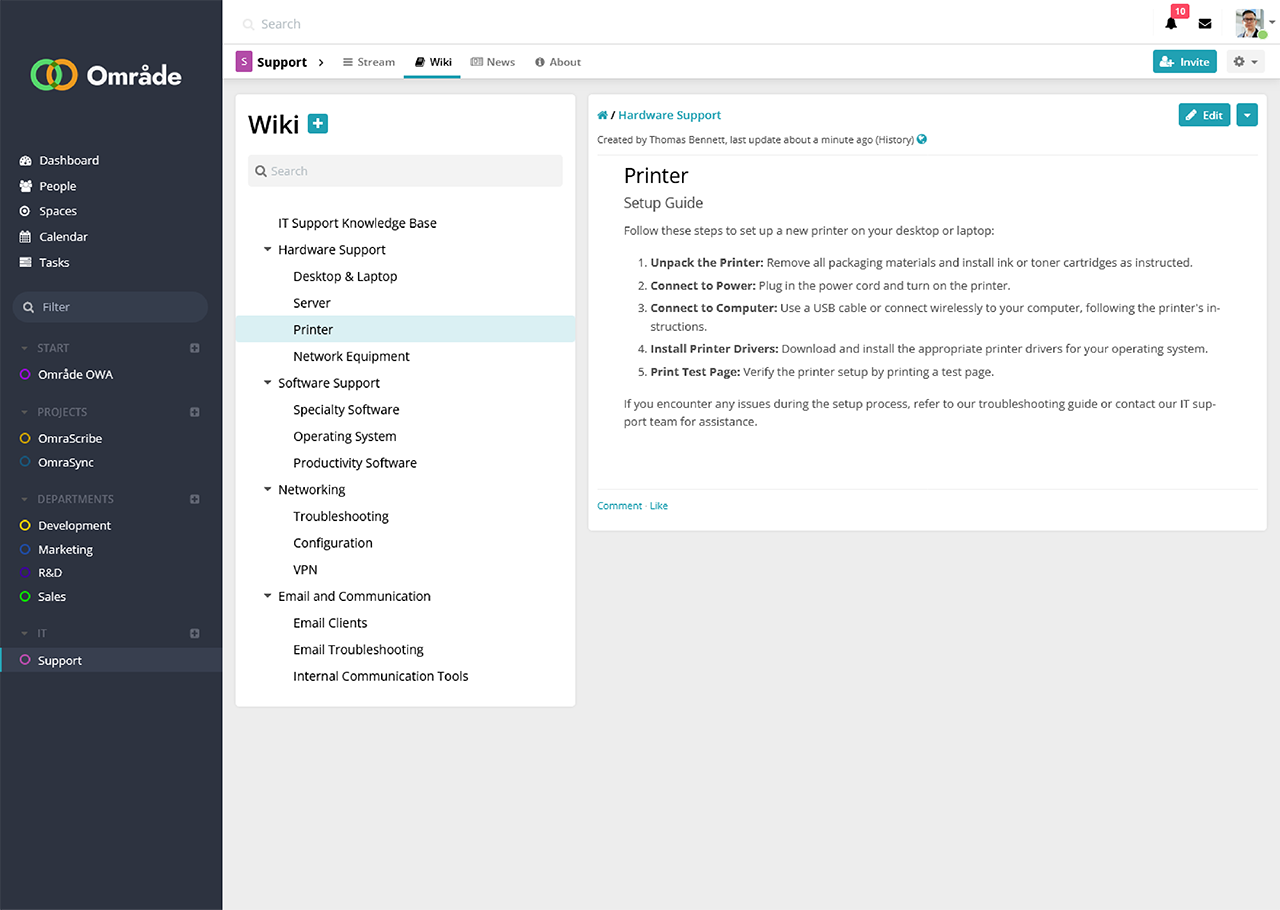
Task: Open the Calendar icon in the sidebar
Action: click(x=26, y=237)
